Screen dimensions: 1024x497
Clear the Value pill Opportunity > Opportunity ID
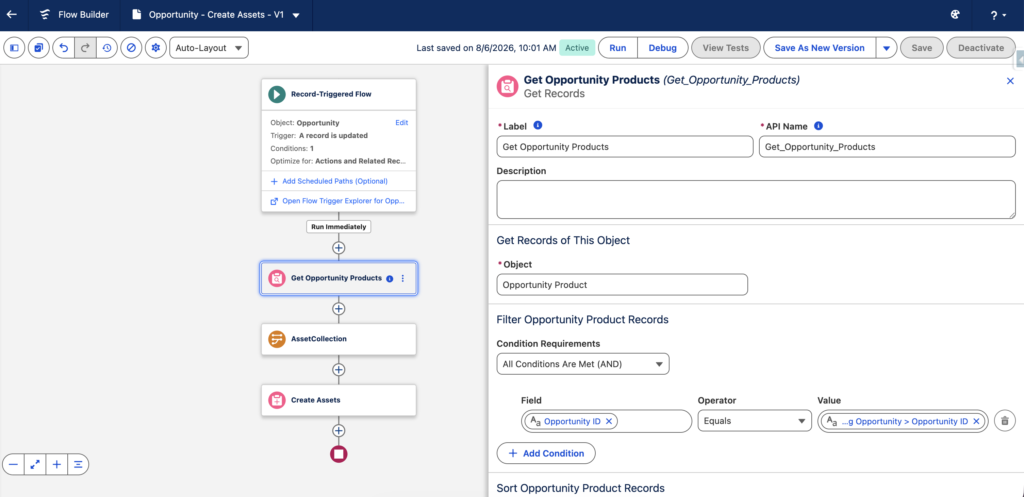976,422
